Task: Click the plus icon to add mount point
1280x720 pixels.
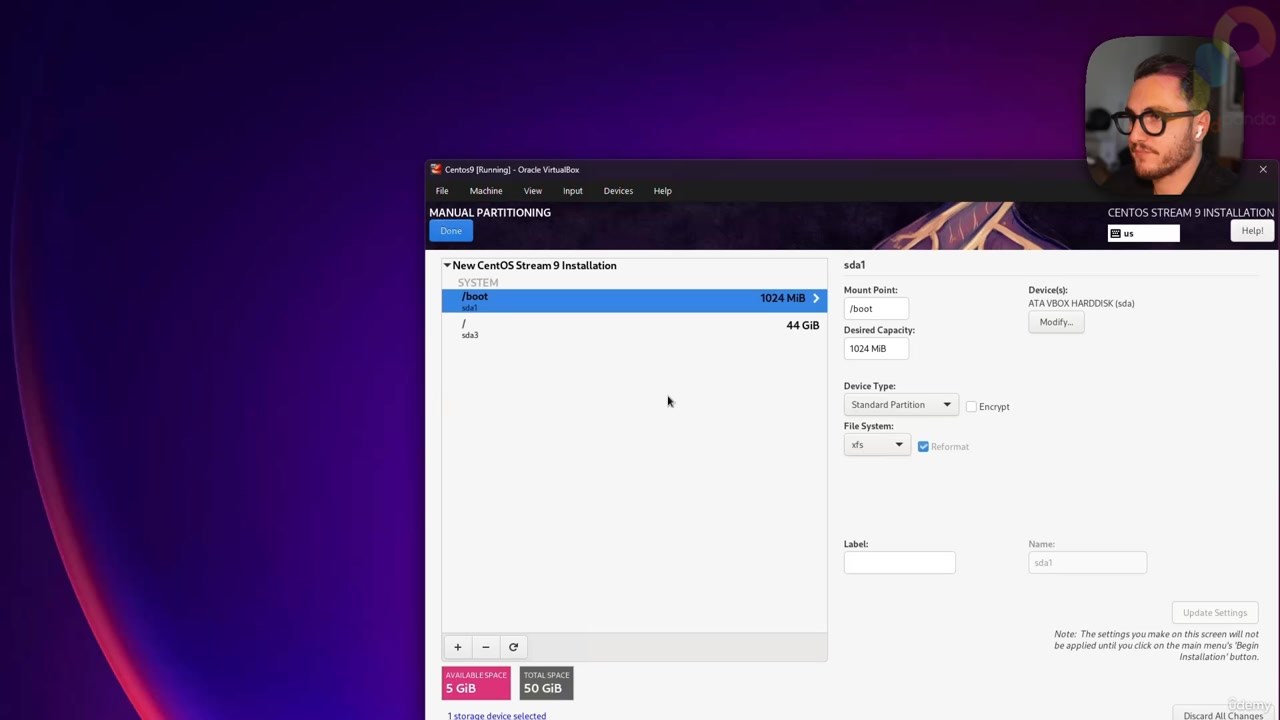Action: tap(458, 647)
